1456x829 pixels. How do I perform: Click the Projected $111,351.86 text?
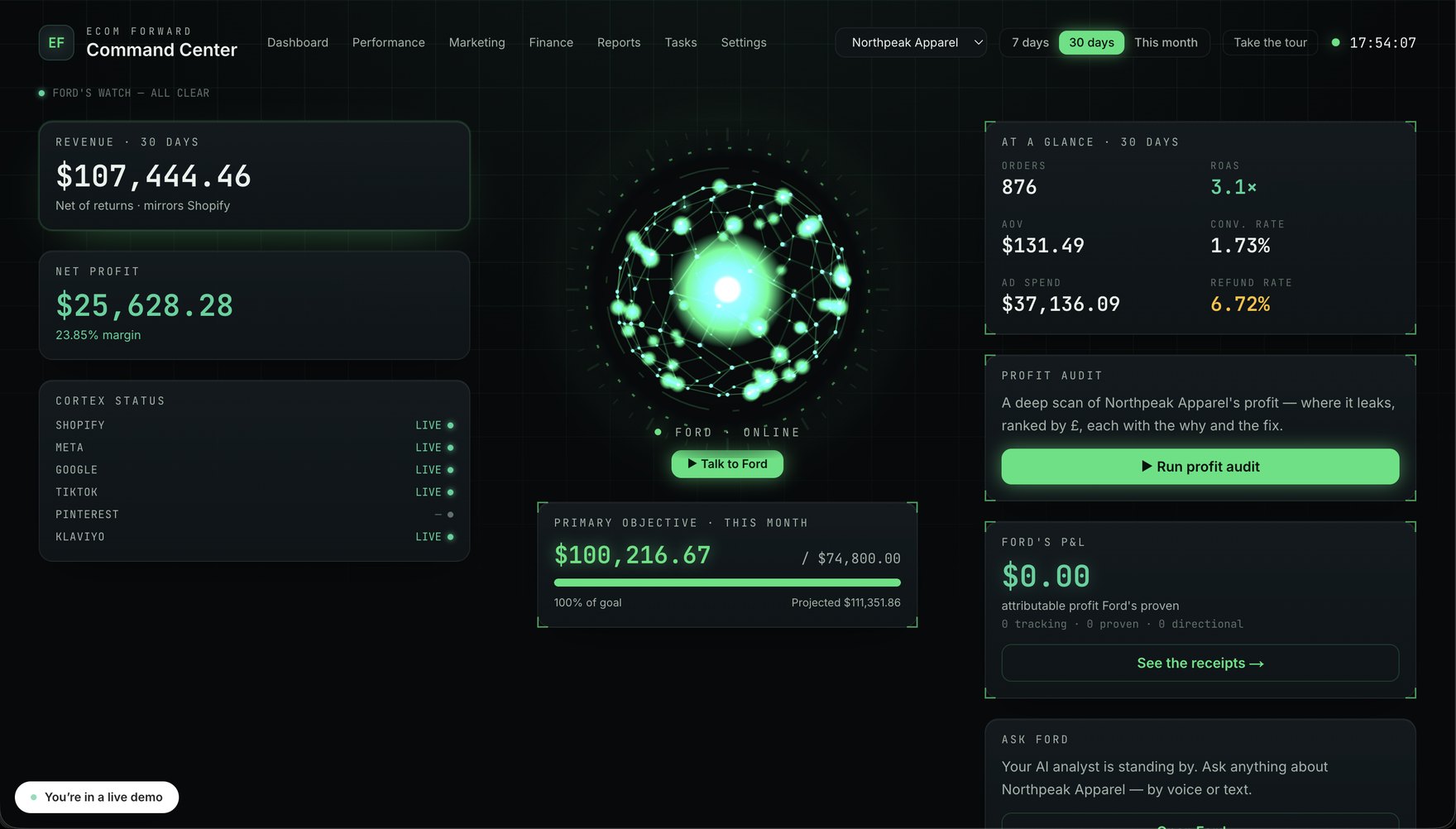845,602
